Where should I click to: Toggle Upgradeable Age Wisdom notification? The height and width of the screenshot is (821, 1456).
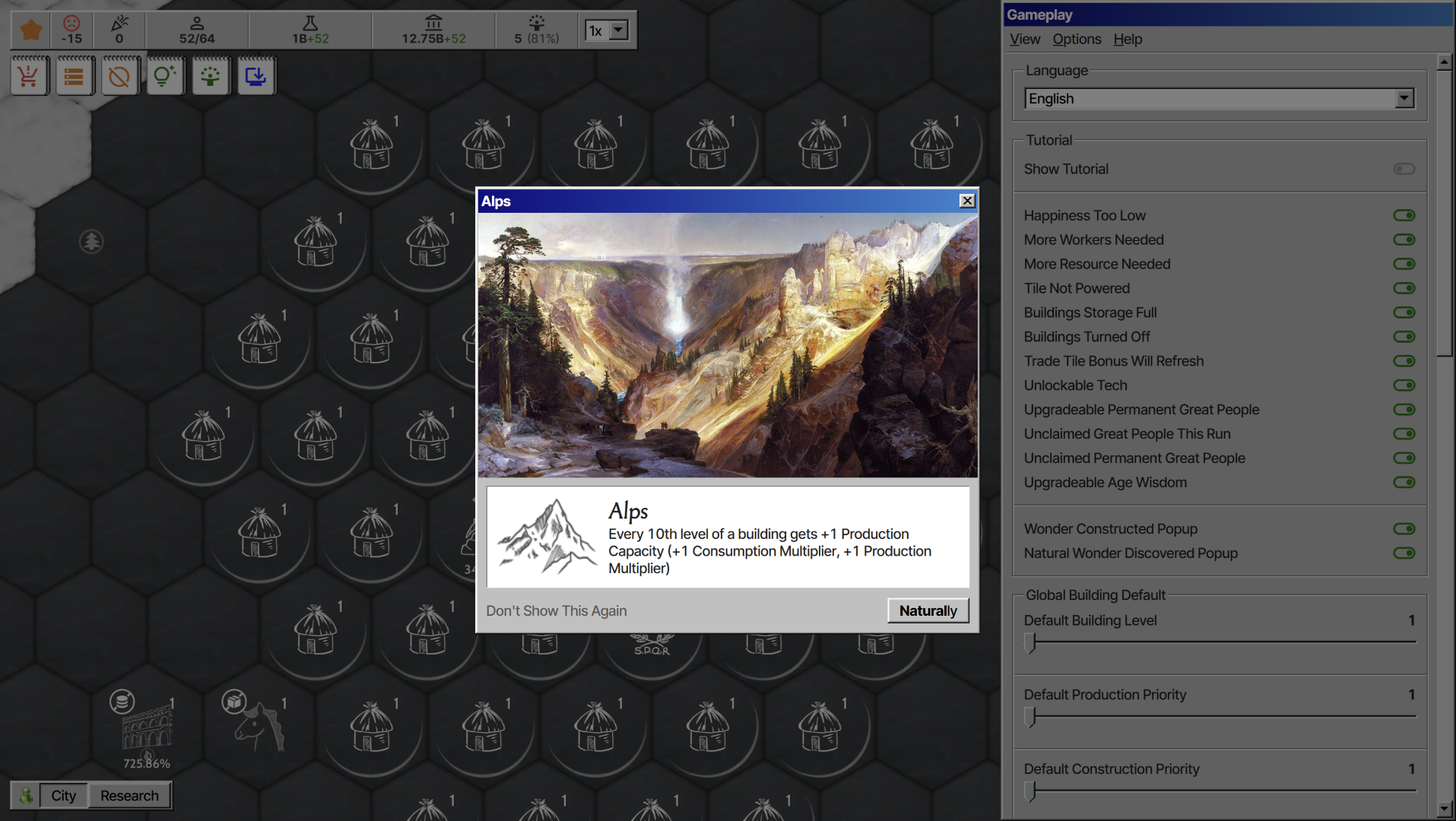(1404, 483)
